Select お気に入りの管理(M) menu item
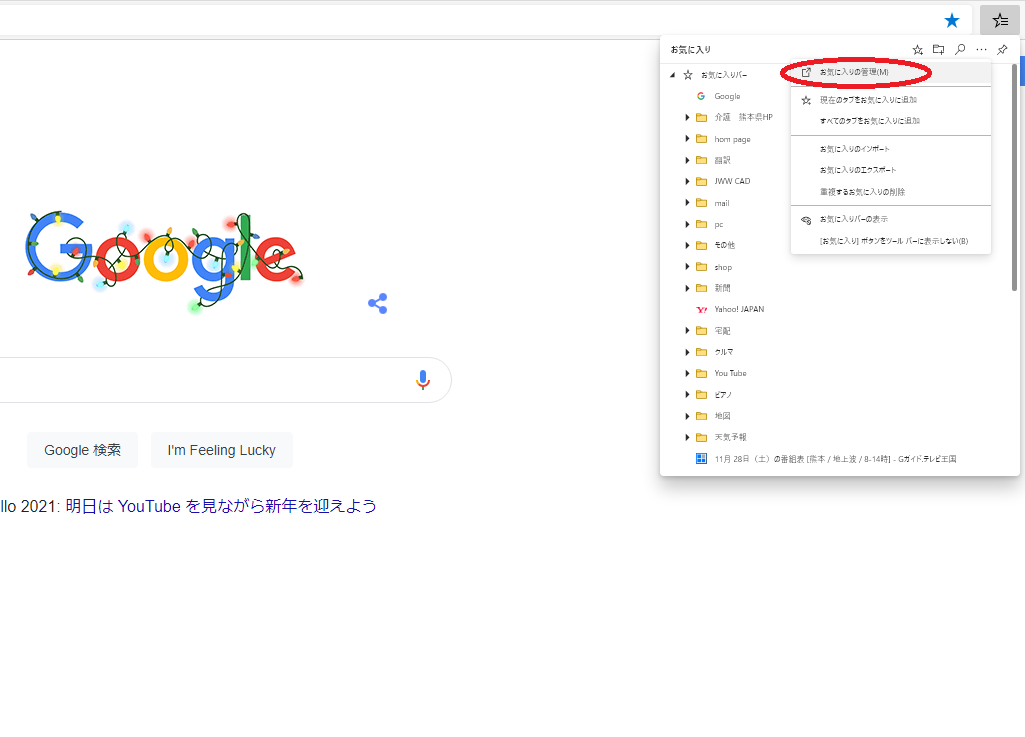This screenshot has width=1025, height=737. click(854, 72)
